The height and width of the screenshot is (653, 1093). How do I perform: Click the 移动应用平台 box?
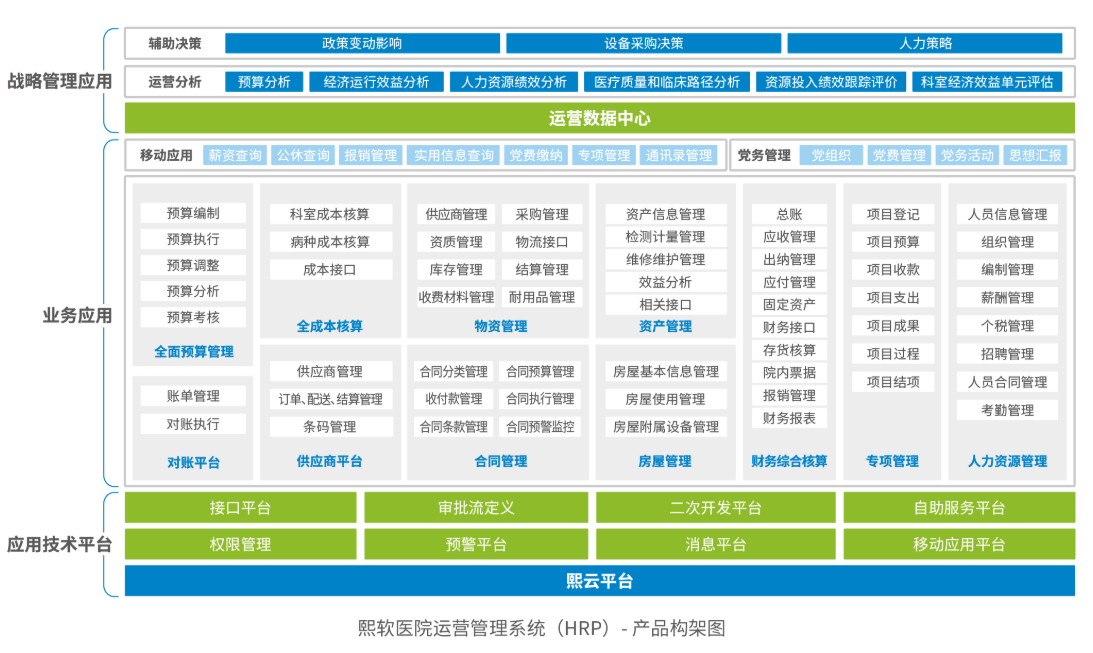click(959, 544)
